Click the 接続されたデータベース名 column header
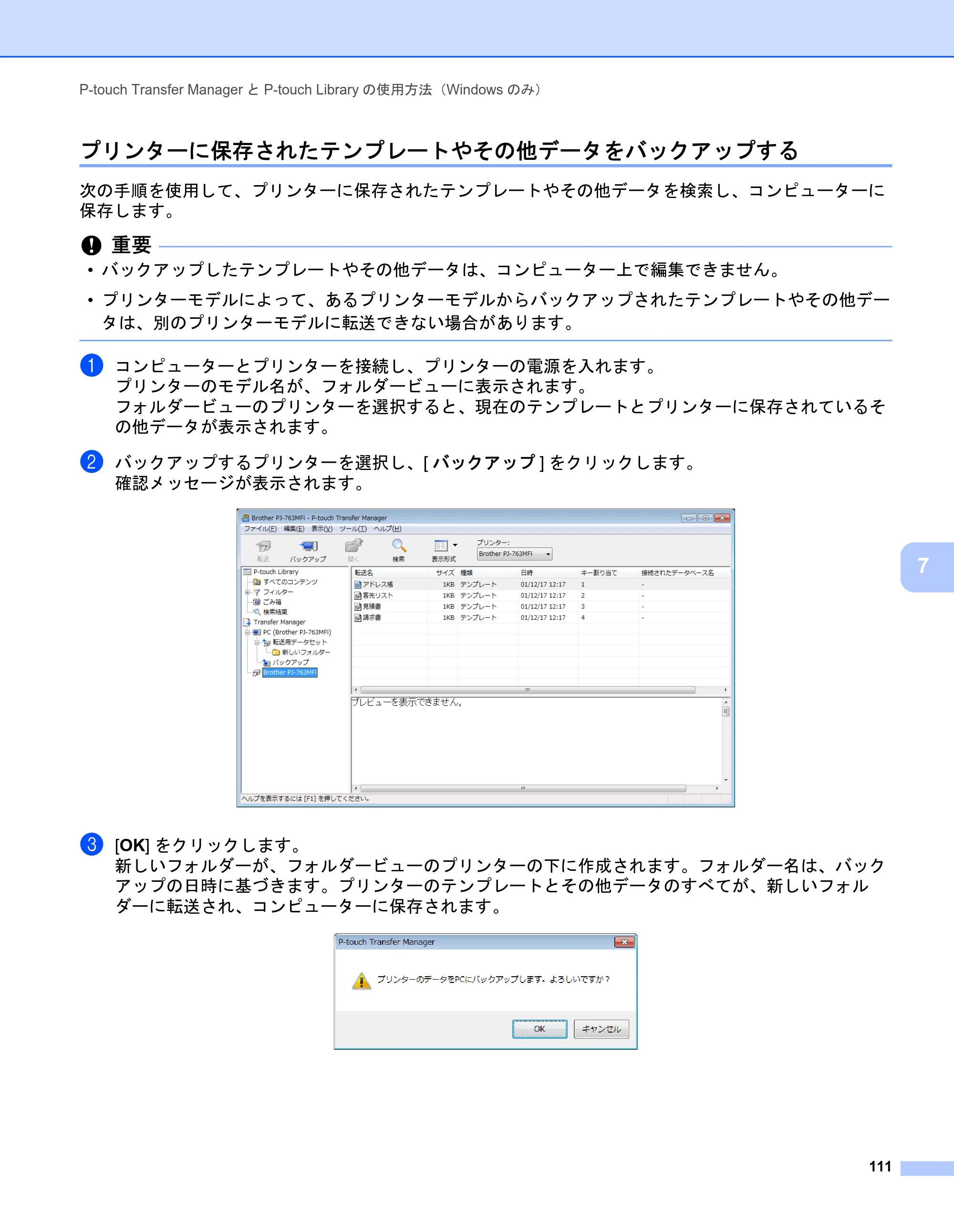This screenshot has width=954, height=1232. click(x=684, y=573)
